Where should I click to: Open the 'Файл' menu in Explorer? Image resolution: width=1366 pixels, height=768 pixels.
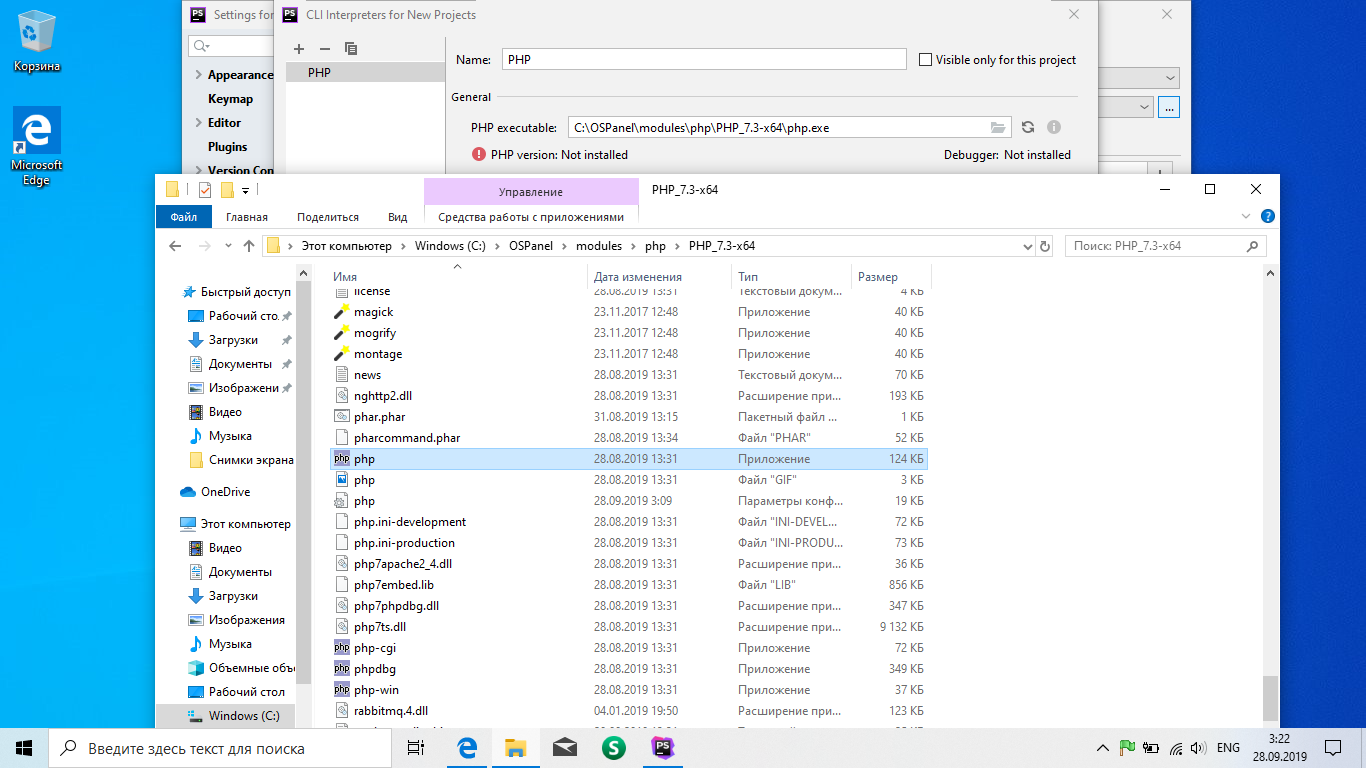point(183,216)
